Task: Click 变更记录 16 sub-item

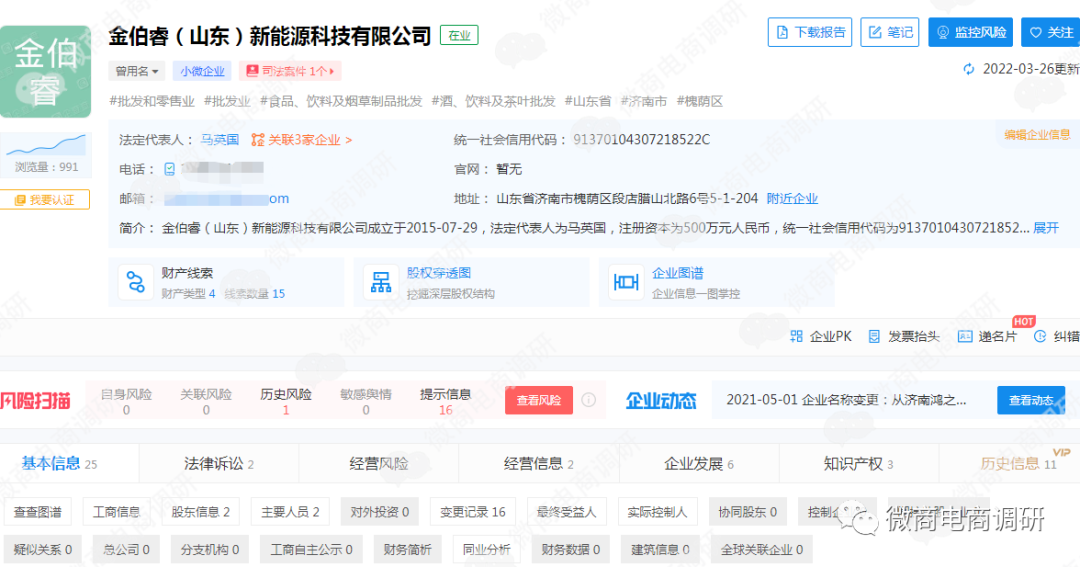Action: pos(472,512)
